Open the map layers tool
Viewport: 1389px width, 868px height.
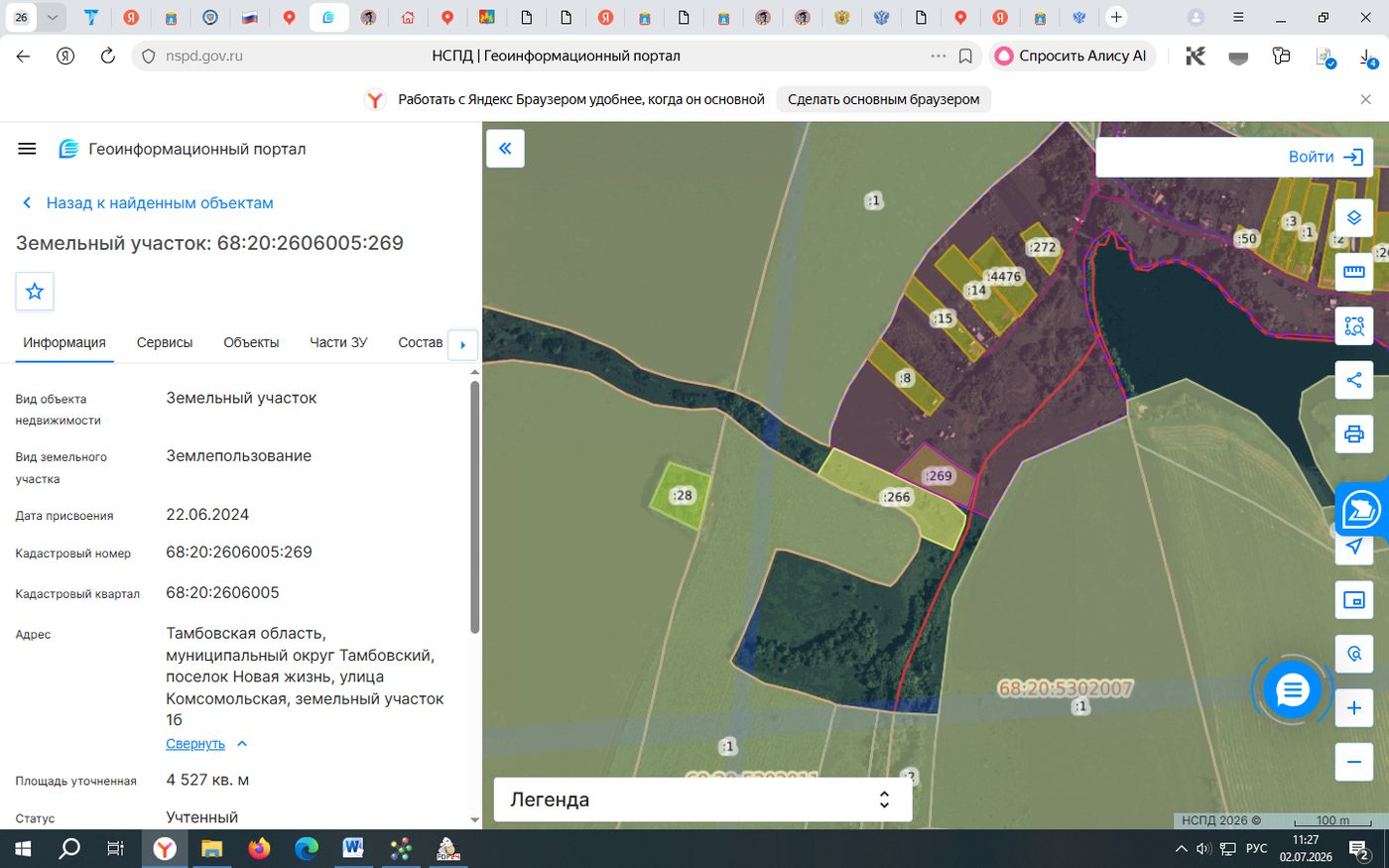pyautogui.click(x=1353, y=218)
